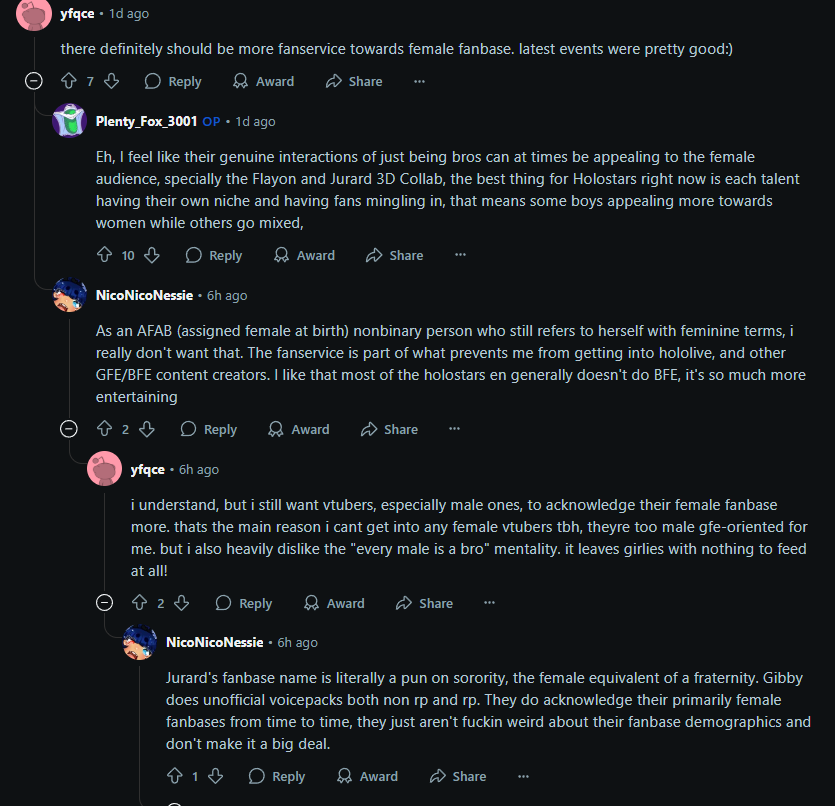Award Plenty_Fox_3001's comment
835x806 pixels.
tap(305, 255)
